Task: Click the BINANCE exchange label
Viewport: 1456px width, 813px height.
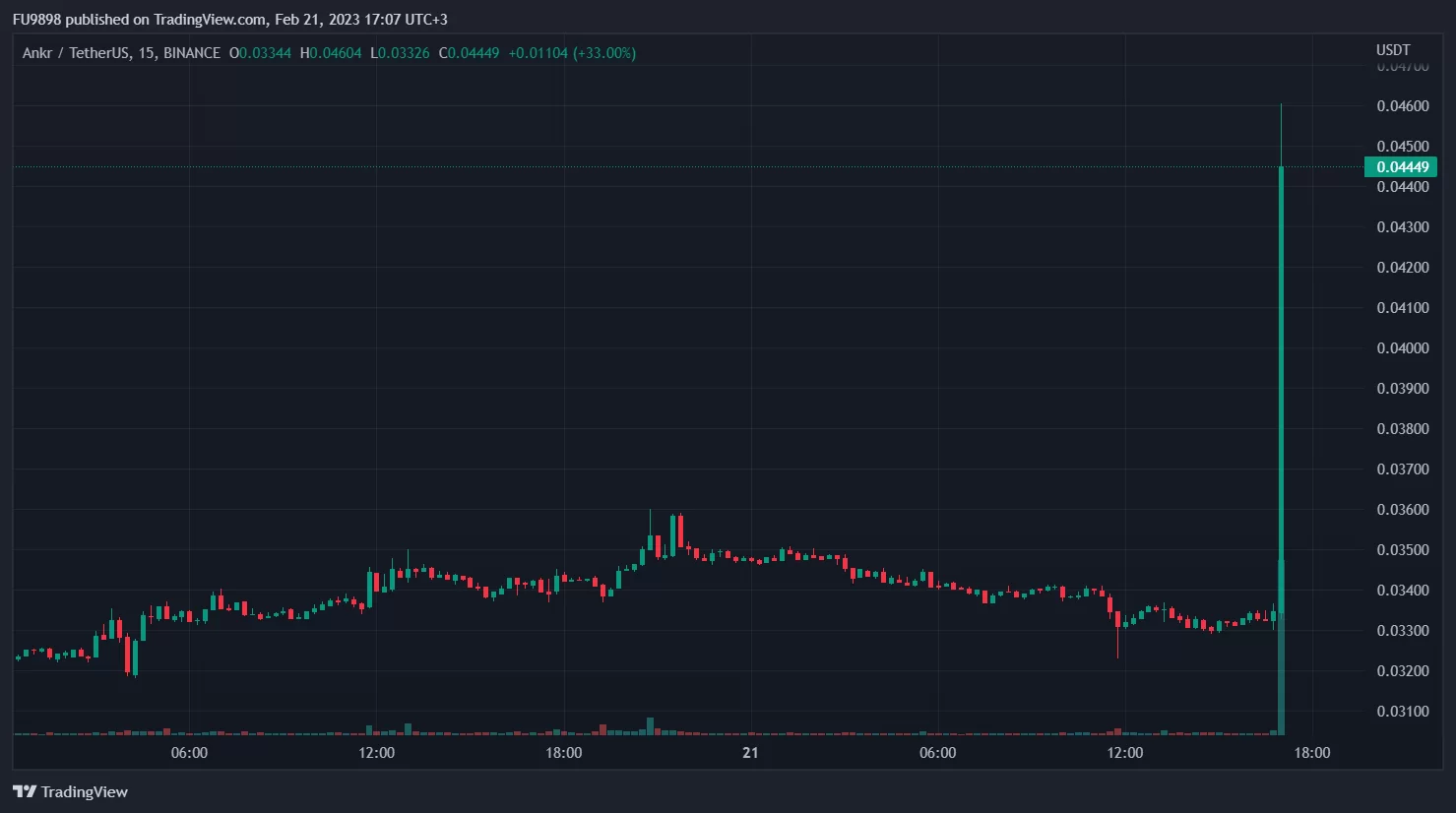Action: (192, 53)
